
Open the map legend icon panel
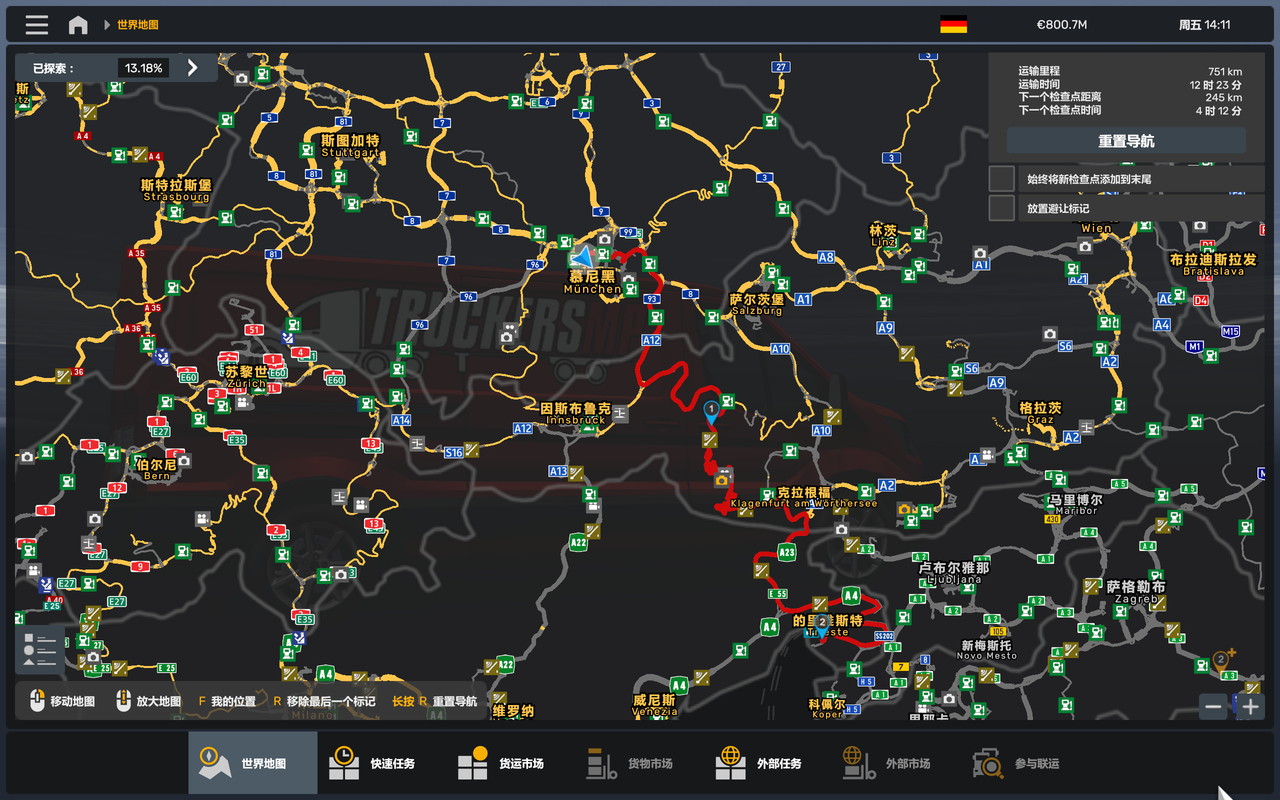click(40, 650)
